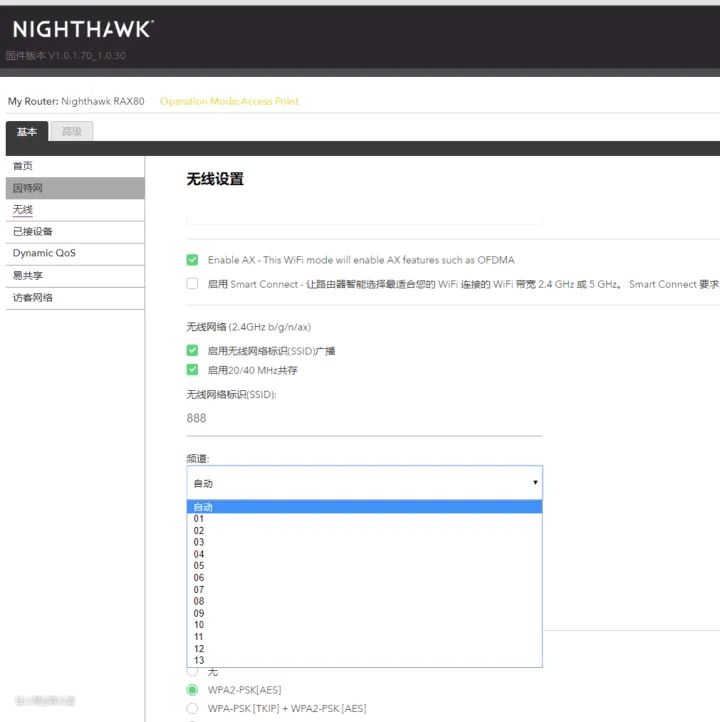Open Dynamic QoS page
This screenshot has width=720, height=722.
click(75, 253)
